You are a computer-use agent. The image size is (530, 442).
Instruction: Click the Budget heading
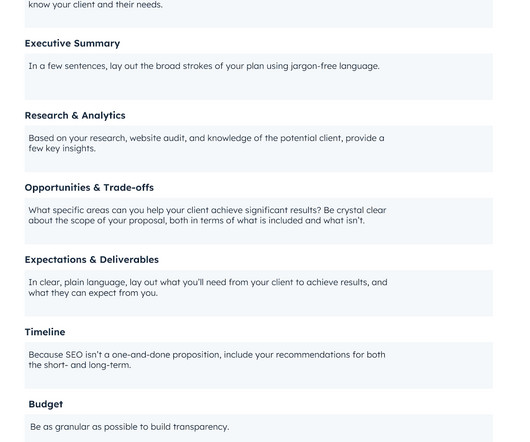pyautogui.click(x=46, y=404)
